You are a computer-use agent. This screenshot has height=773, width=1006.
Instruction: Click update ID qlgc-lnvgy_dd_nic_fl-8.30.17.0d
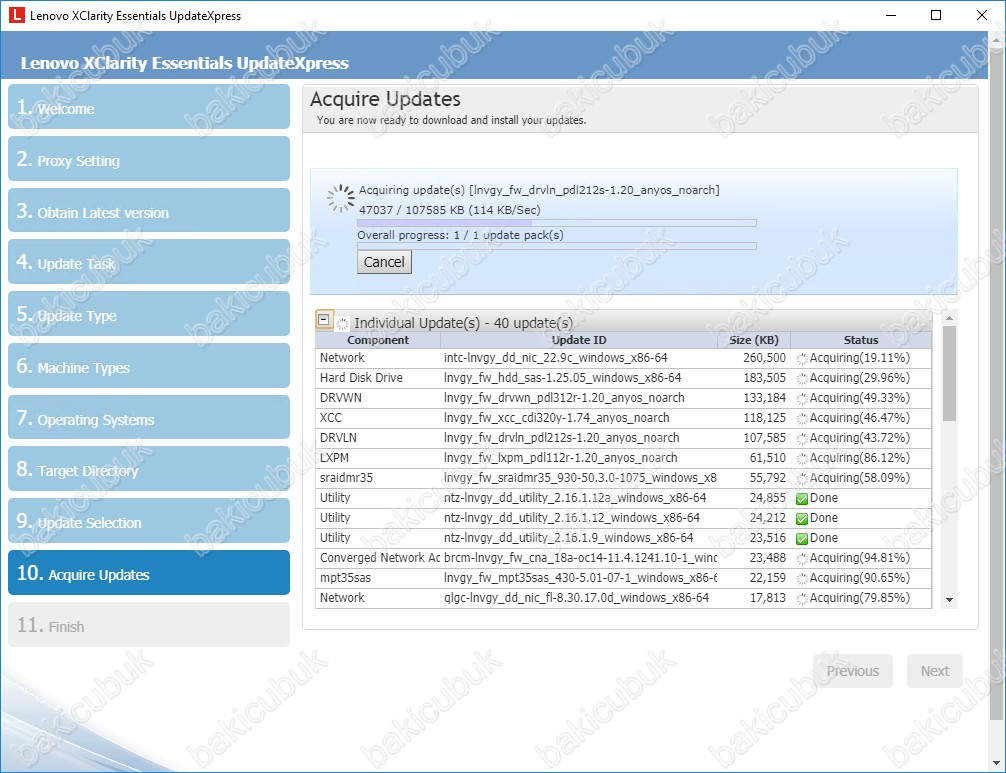[x=576, y=598]
